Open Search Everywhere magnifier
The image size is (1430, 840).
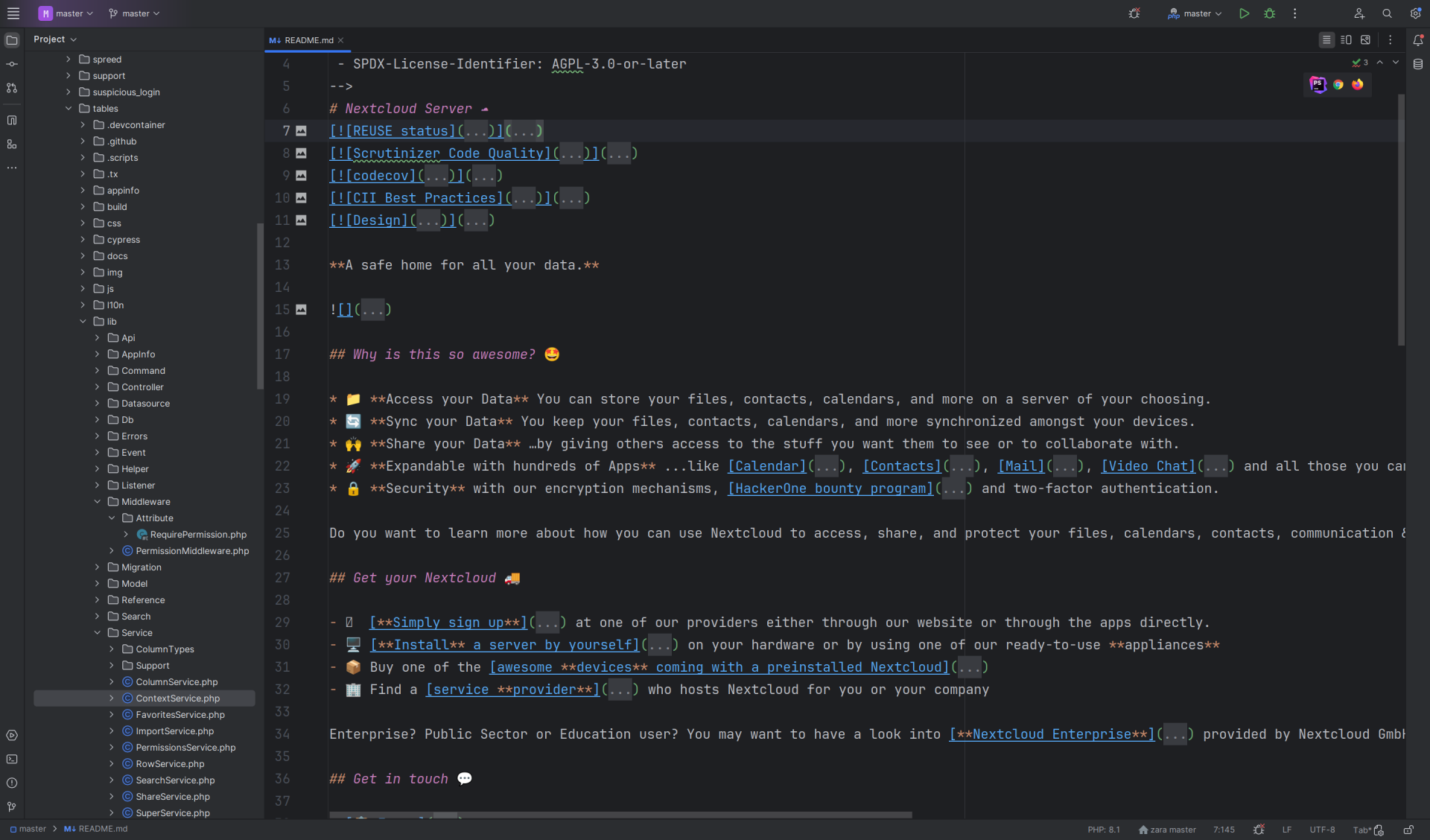click(x=1388, y=13)
